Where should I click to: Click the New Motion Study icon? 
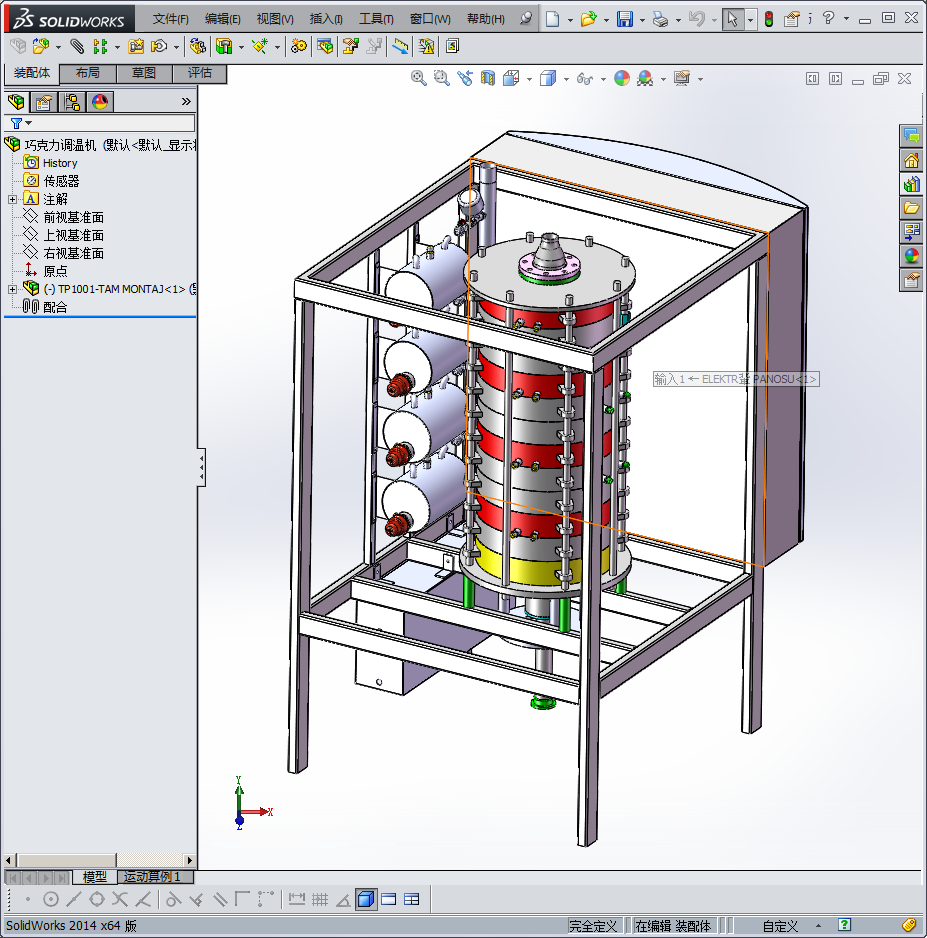coord(298,46)
